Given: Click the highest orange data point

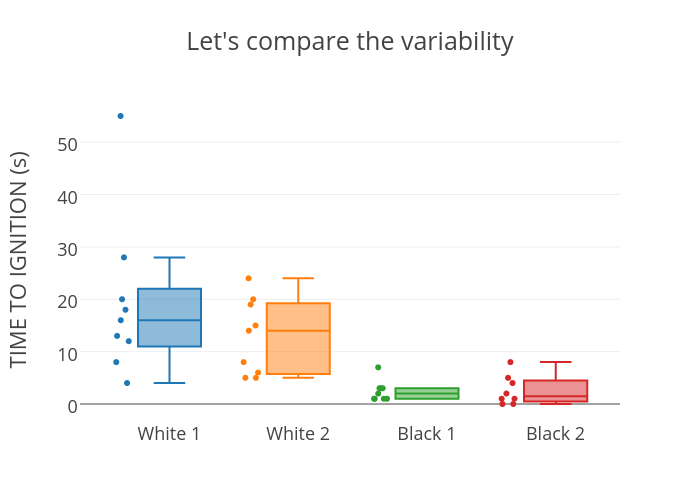Looking at the screenshot, I should point(249,278).
